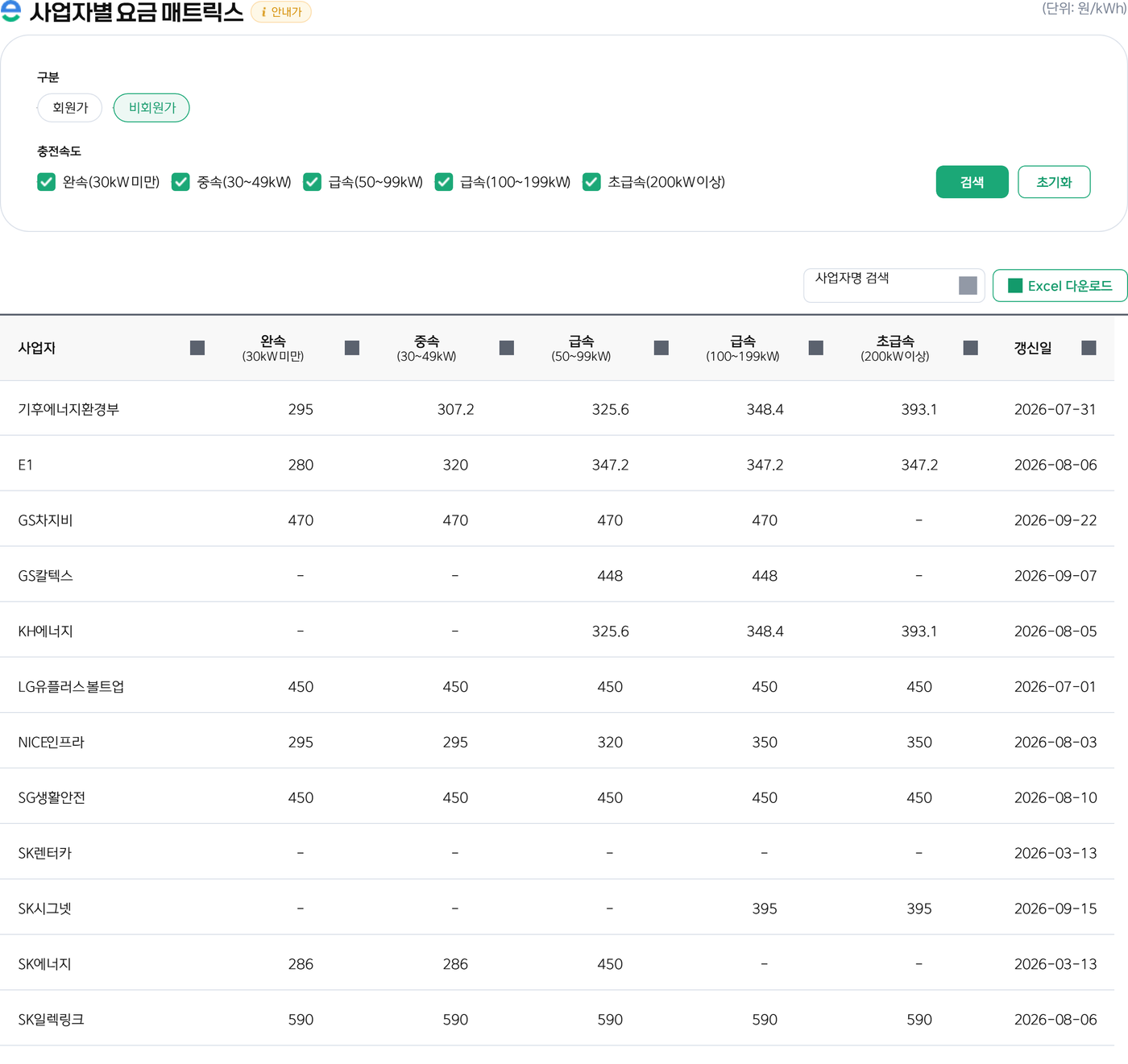Select the 비회원가 price type
The image size is (1128, 1064).
[x=151, y=108]
